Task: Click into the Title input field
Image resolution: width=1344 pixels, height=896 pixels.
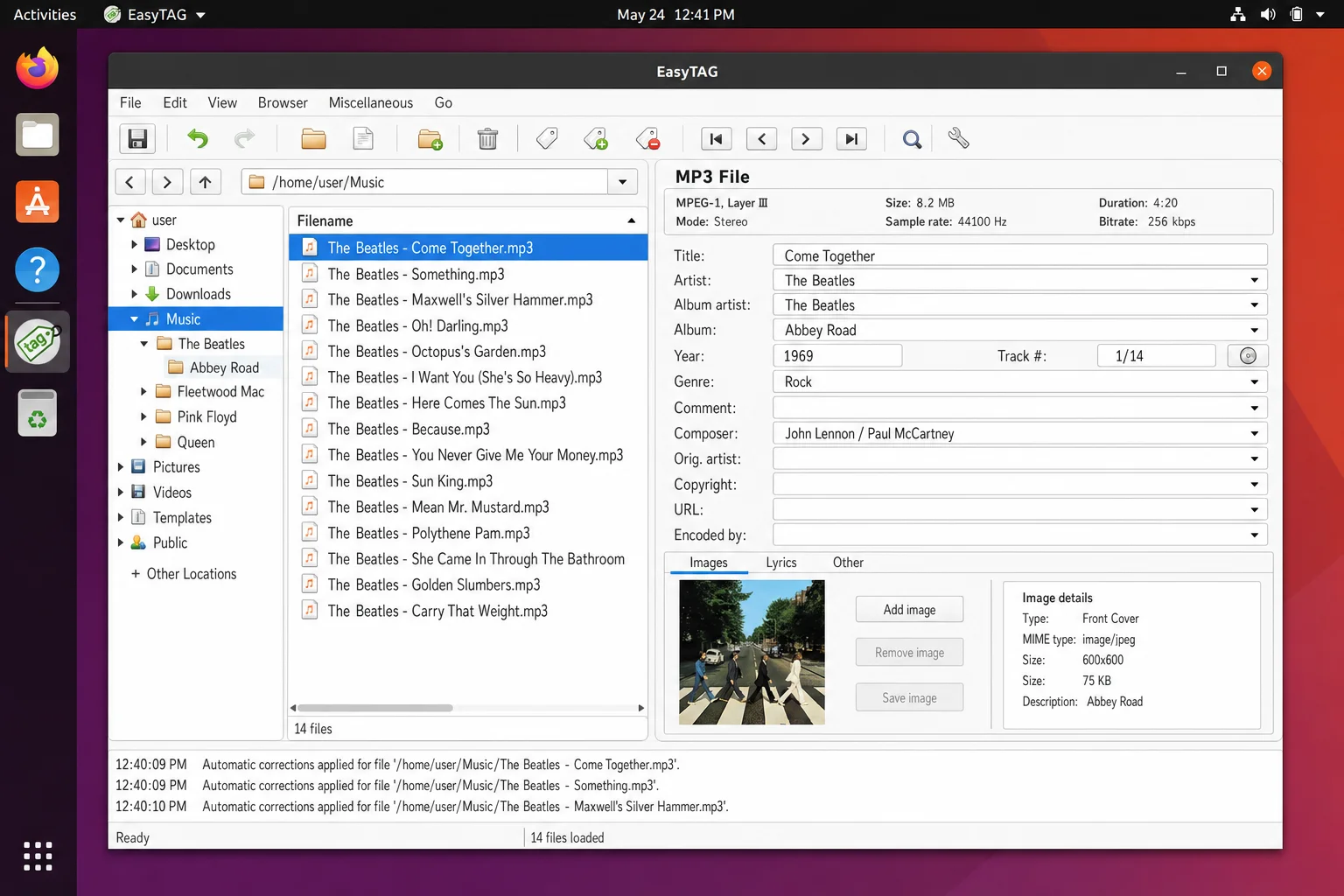Action: pos(1020,255)
